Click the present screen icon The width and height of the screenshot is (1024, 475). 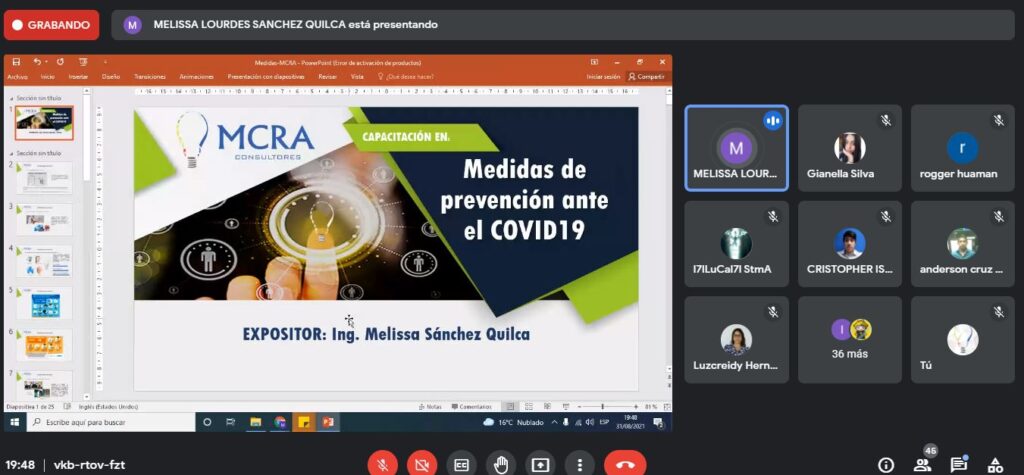point(540,464)
